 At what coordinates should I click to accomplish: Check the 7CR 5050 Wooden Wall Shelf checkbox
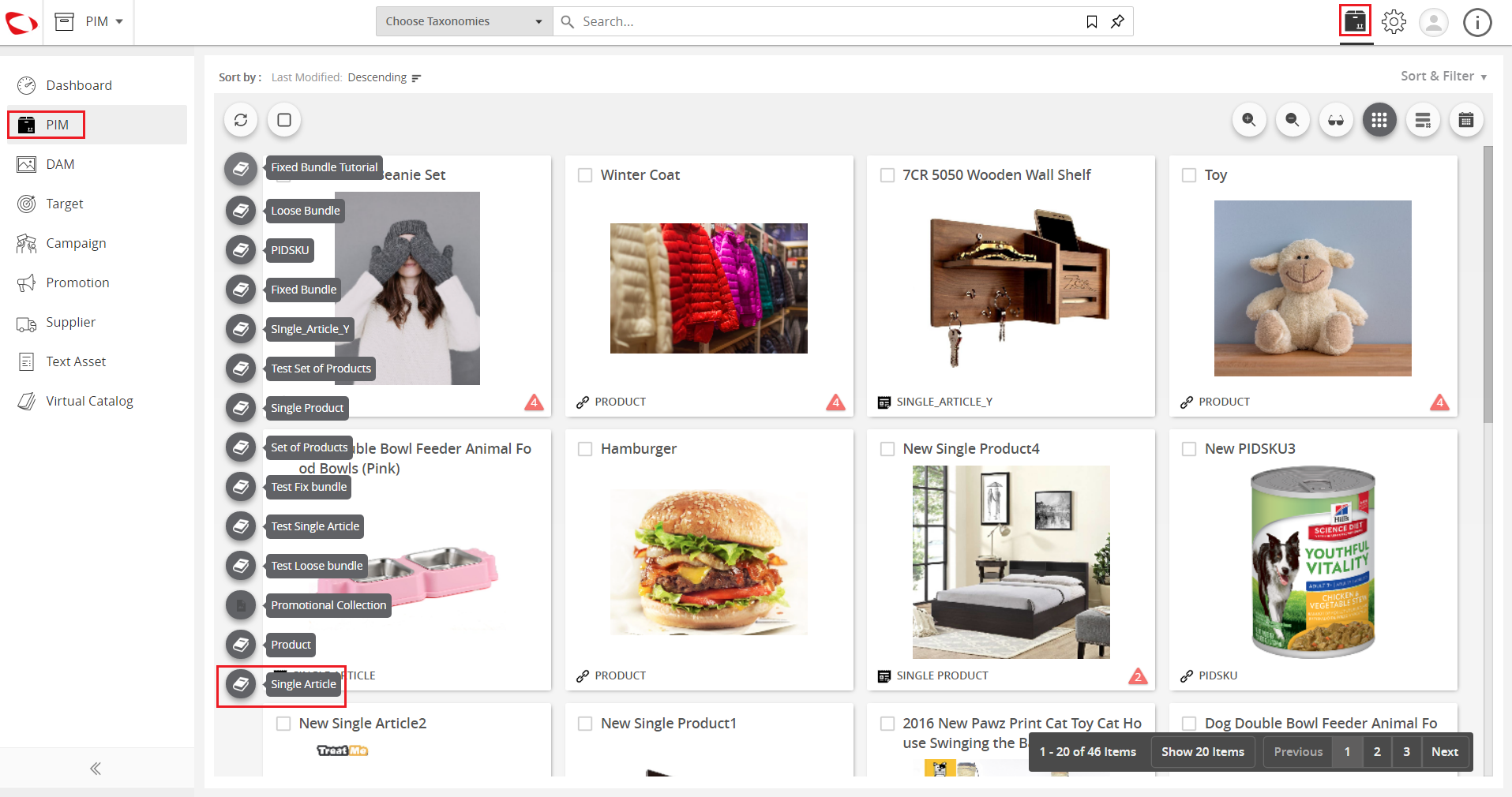(887, 175)
